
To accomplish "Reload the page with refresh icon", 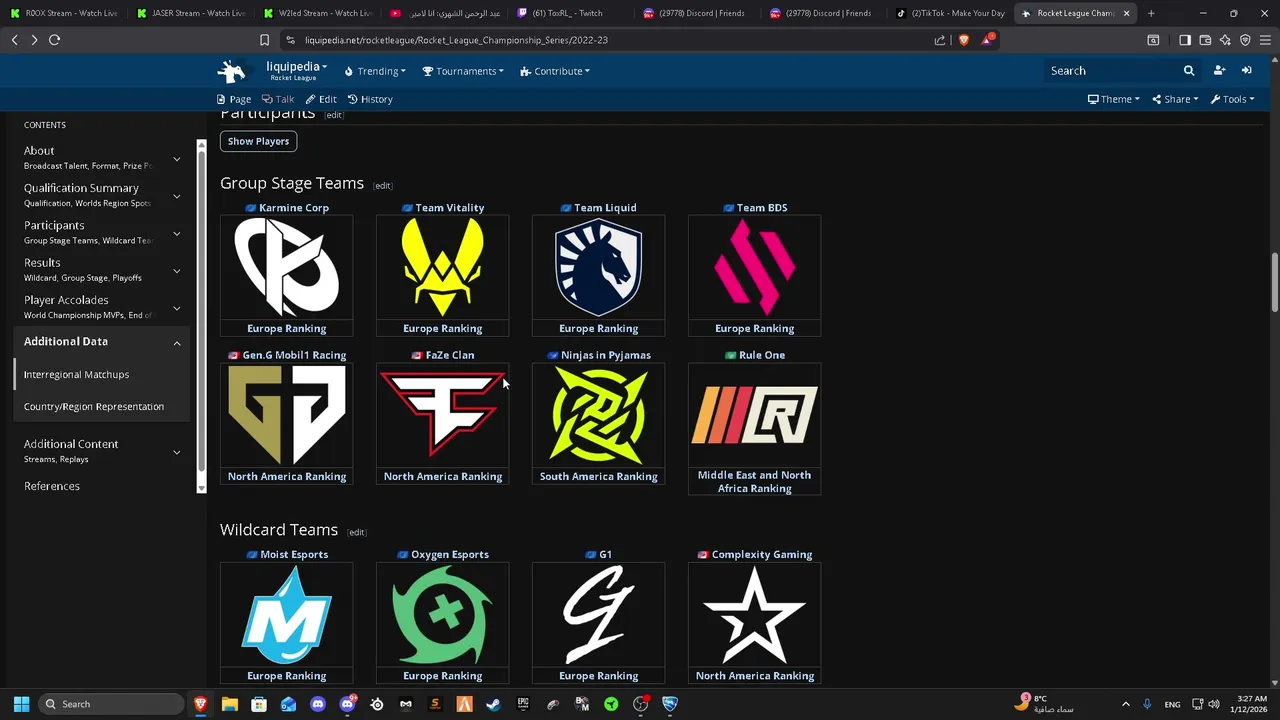I will click(x=55, y=40).
